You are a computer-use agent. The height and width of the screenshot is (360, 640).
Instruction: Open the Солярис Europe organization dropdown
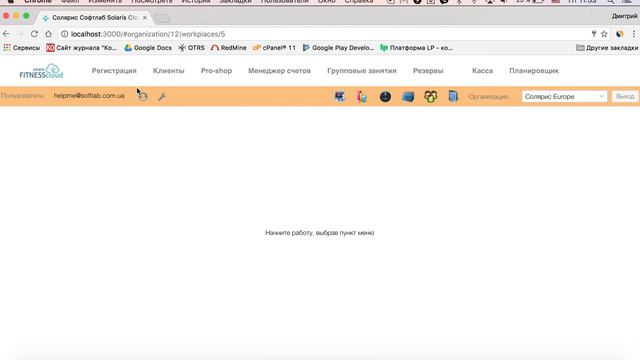[564, 97]
